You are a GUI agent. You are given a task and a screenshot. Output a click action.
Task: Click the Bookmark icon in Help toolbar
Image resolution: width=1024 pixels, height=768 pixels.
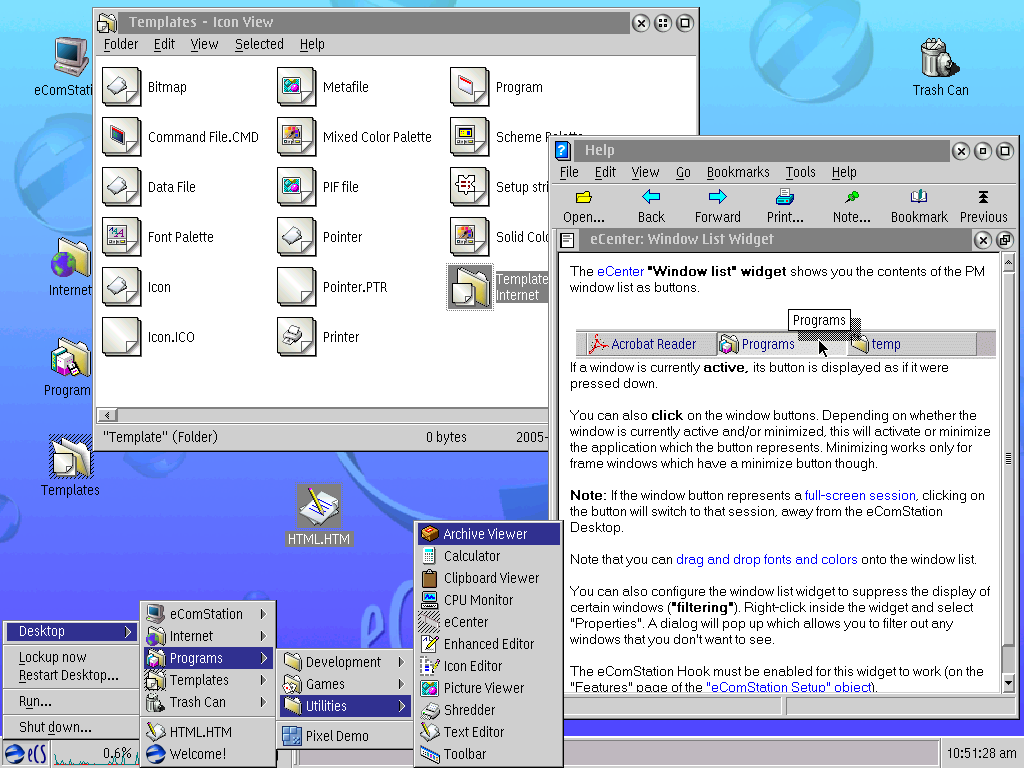[x=919, y=197]
